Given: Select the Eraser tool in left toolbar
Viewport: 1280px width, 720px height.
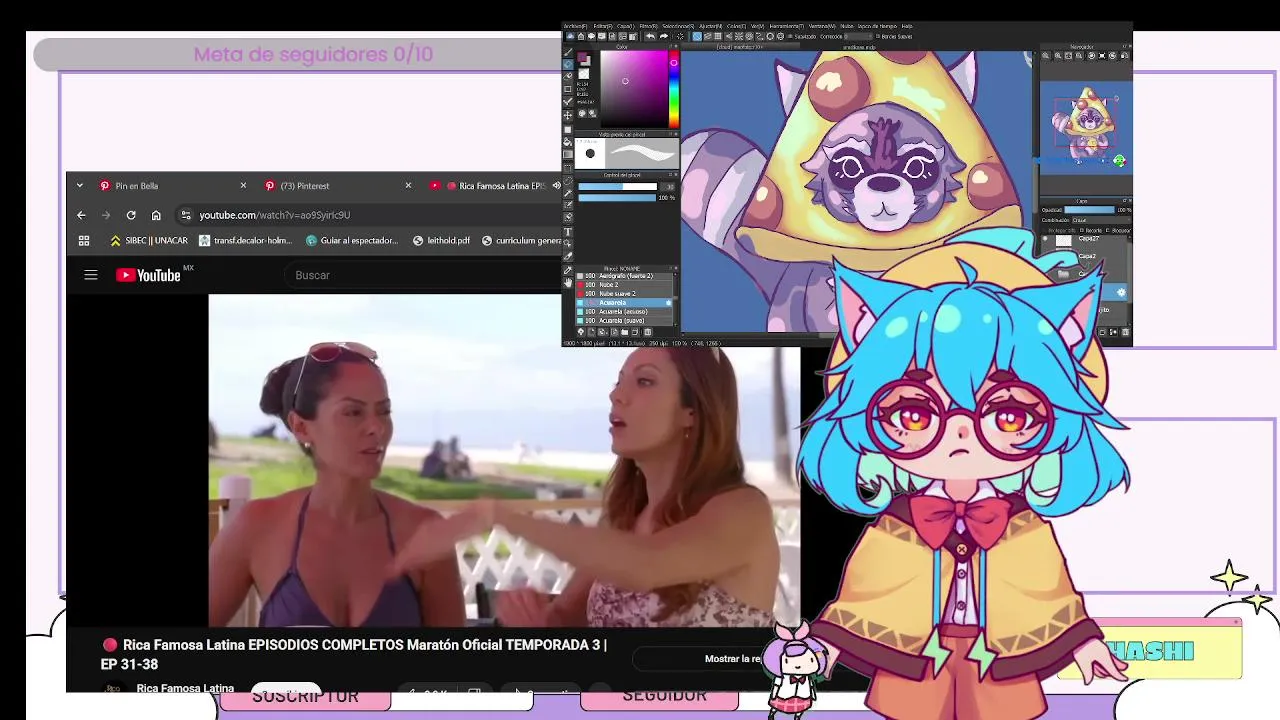Looking at the screenshot, I should coord(568,64).
